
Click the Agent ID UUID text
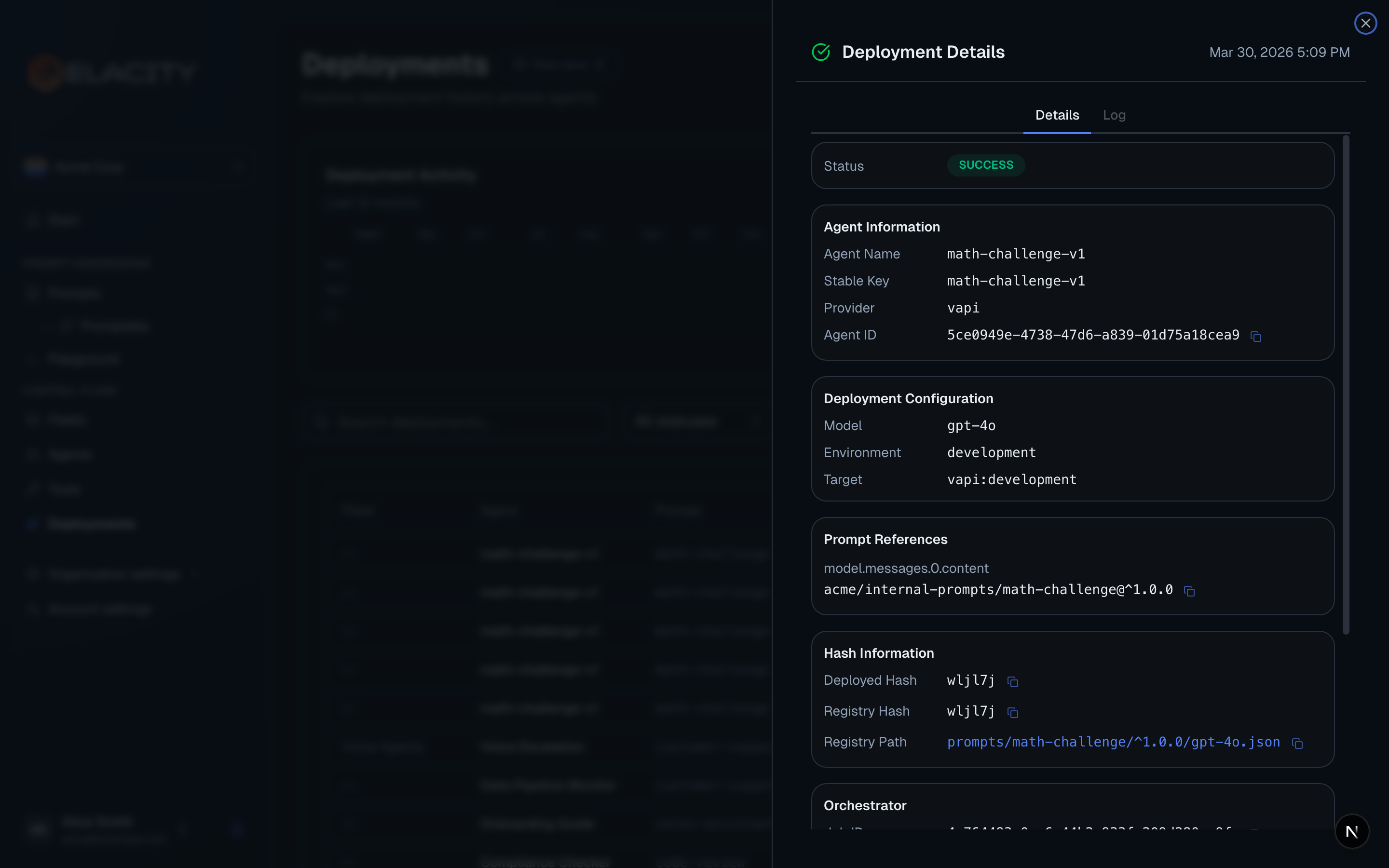click(1093, 335)
